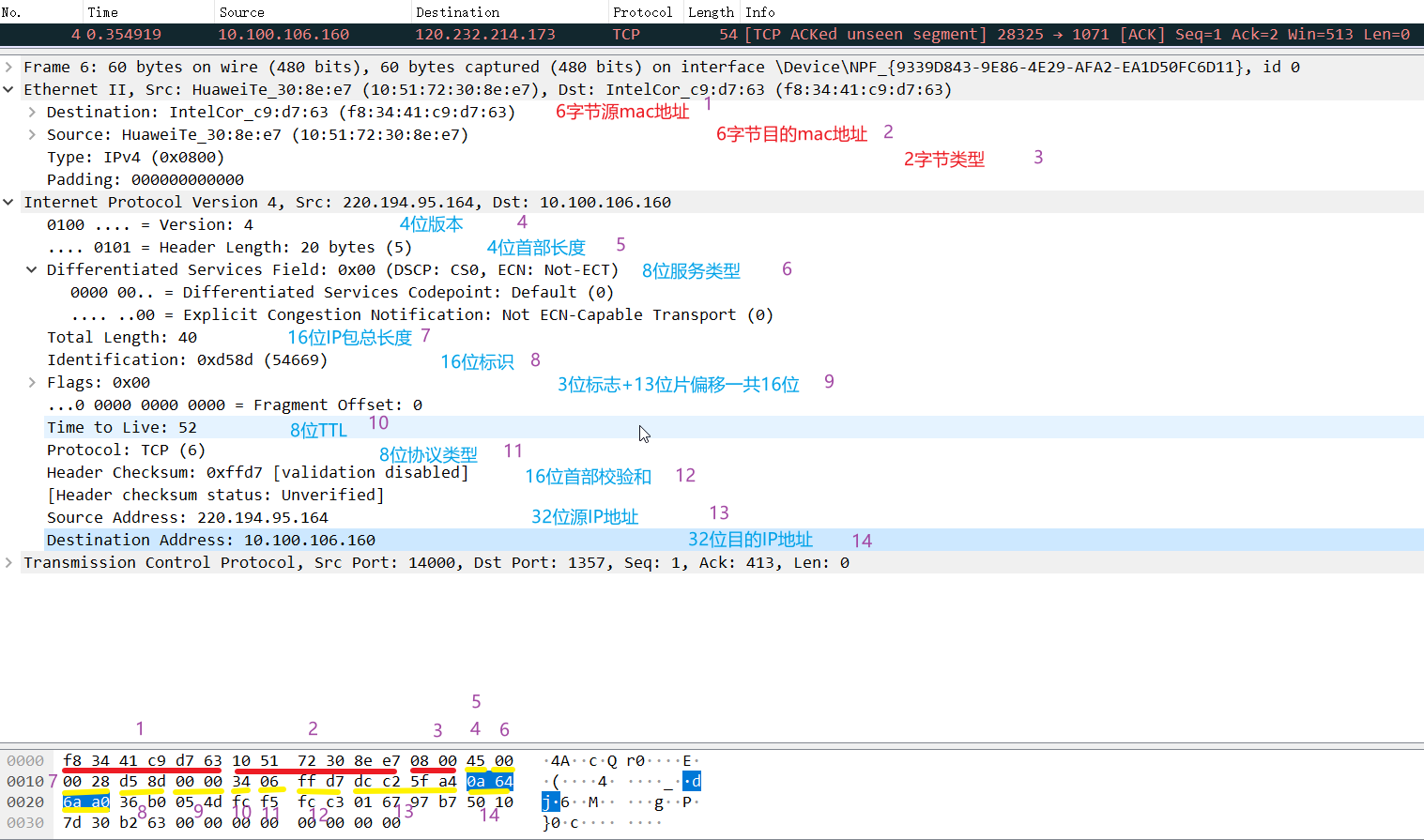Select the Type: IPv4 (0x0800) line
The image size is (1424, 840).
[x=135, y=158]
